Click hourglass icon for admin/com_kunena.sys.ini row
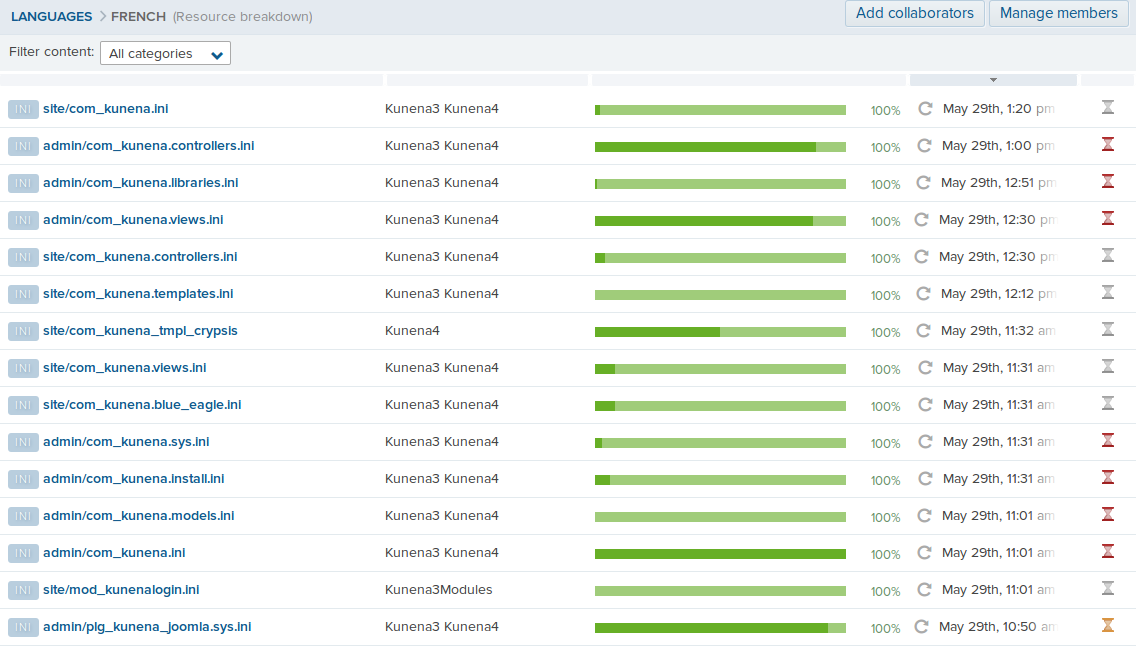This screenshot has width=1136, height=653. click(1107, 441)
